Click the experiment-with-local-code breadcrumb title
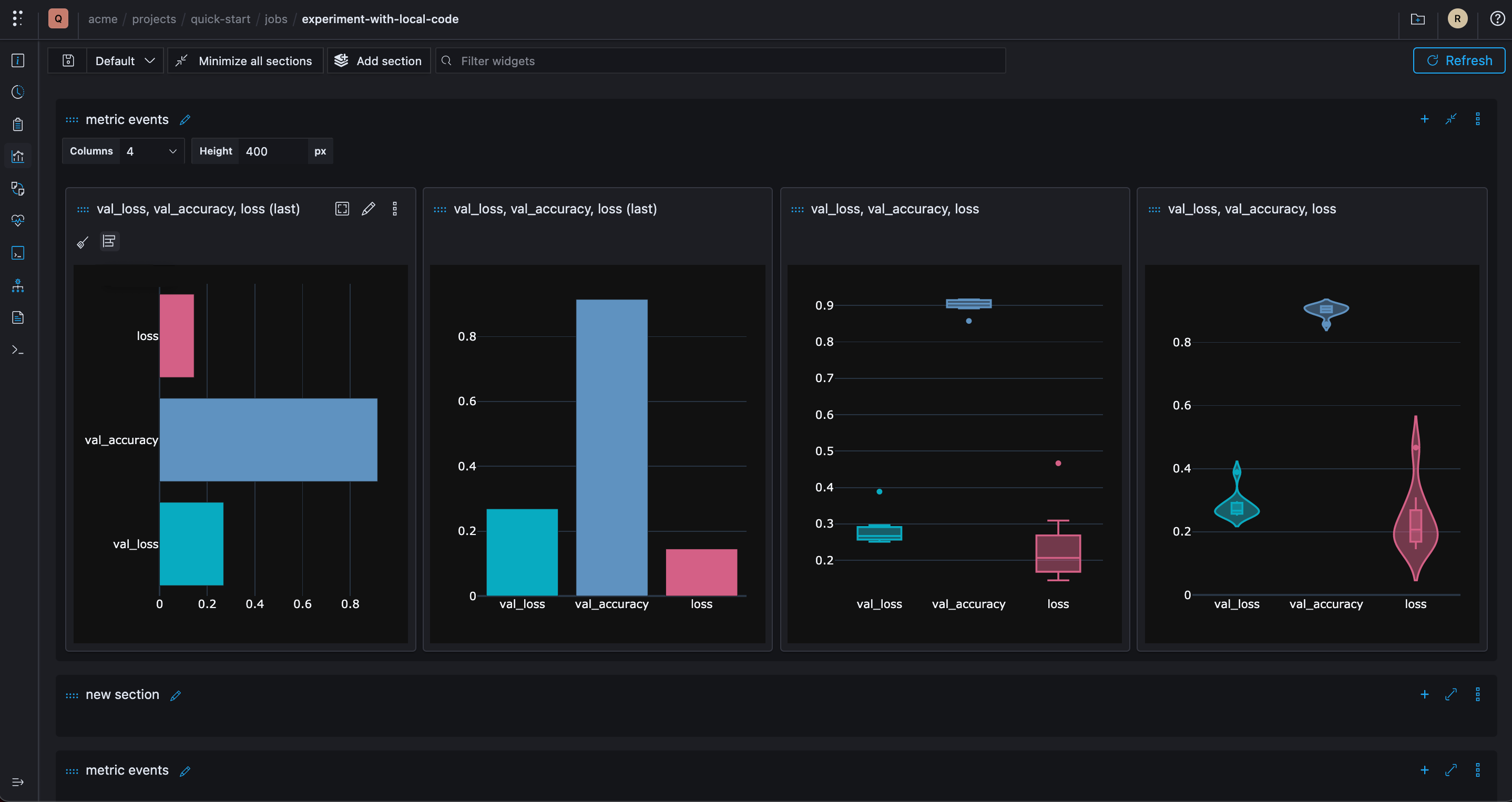The height and width of the screenshot is (802, 1512). [380, 19]
